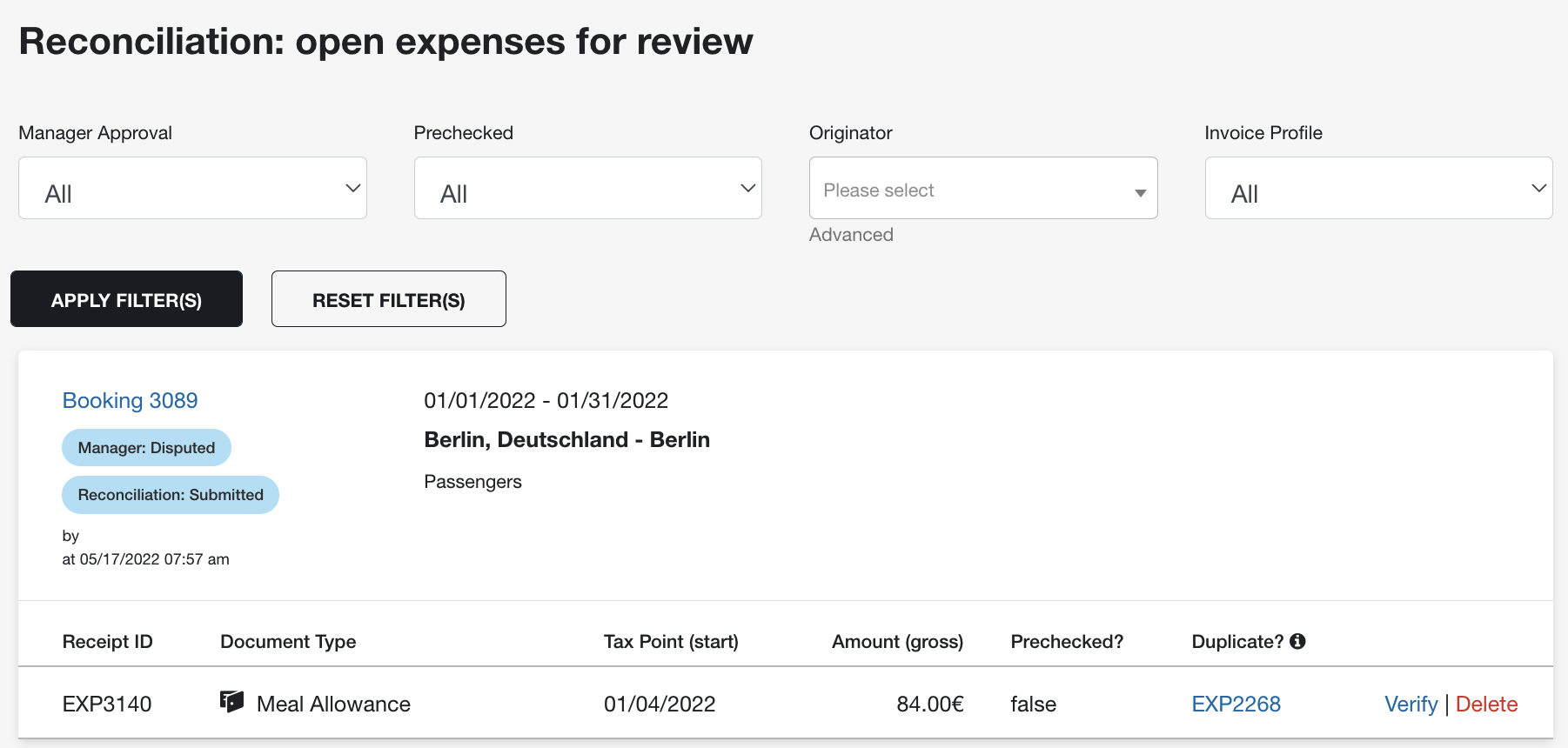The height and width of the screenshot is (748, 1568).
Task: Open the Manager Approval dropdown
Action: point(192,188)
